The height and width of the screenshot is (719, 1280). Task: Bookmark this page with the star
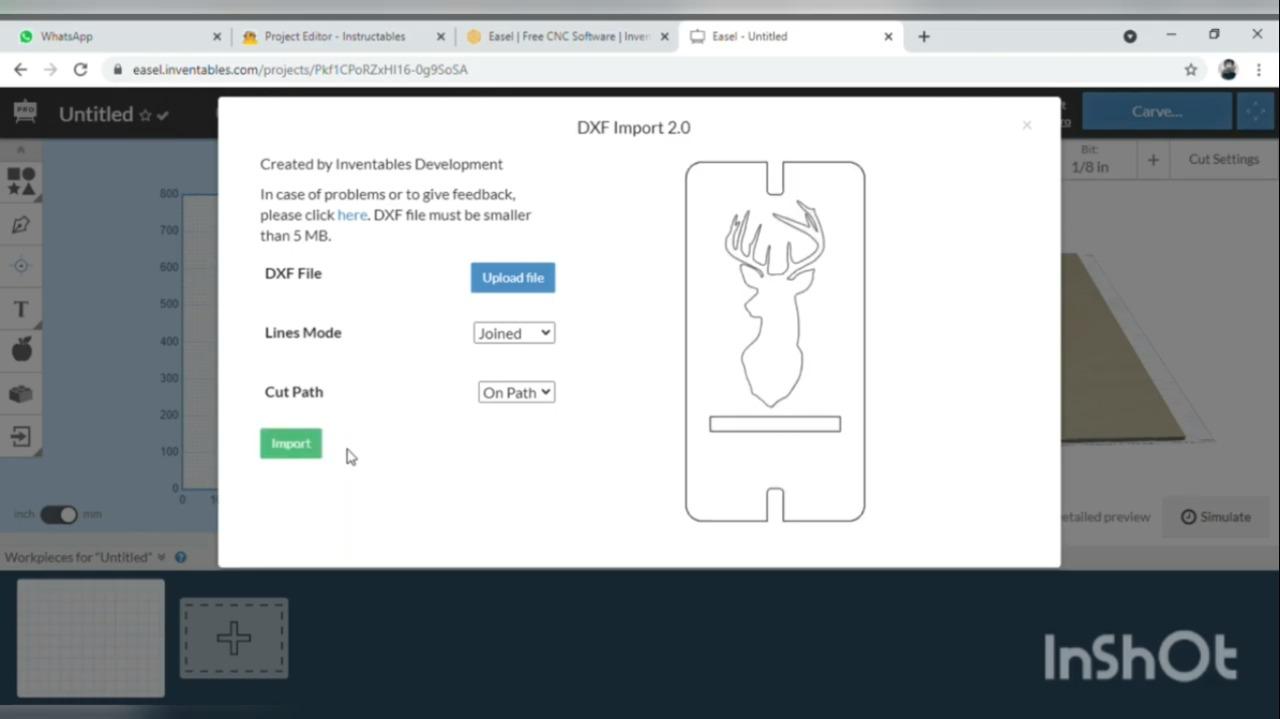coord(1190,70)
